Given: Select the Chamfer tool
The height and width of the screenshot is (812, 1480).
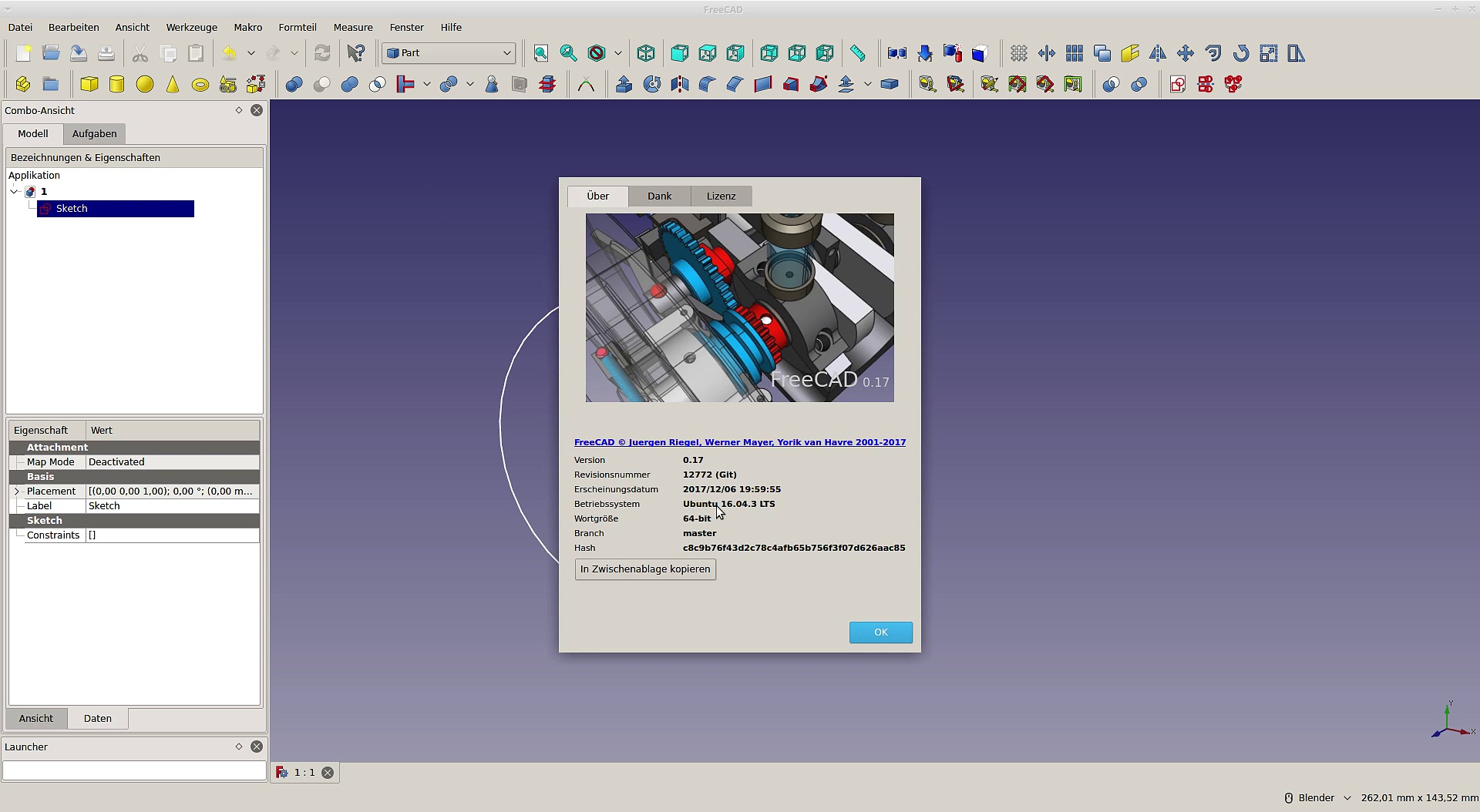Looking at the screenshot, I should (735, 84).
